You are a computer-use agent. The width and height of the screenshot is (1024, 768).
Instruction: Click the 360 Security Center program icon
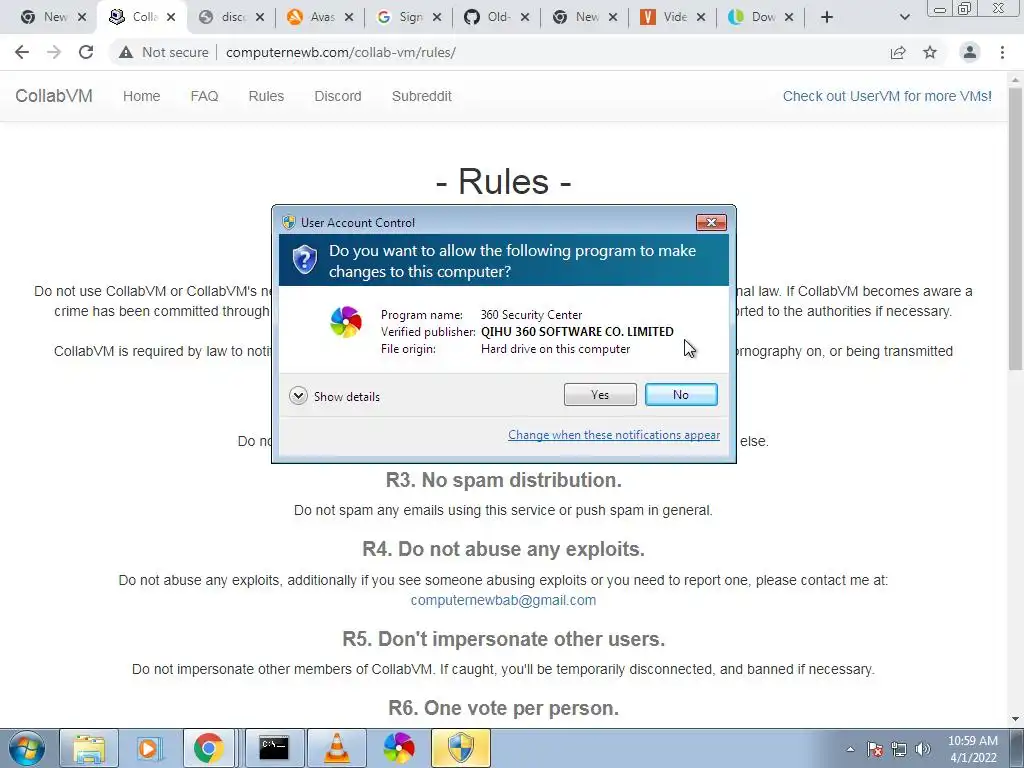(345, 321)
